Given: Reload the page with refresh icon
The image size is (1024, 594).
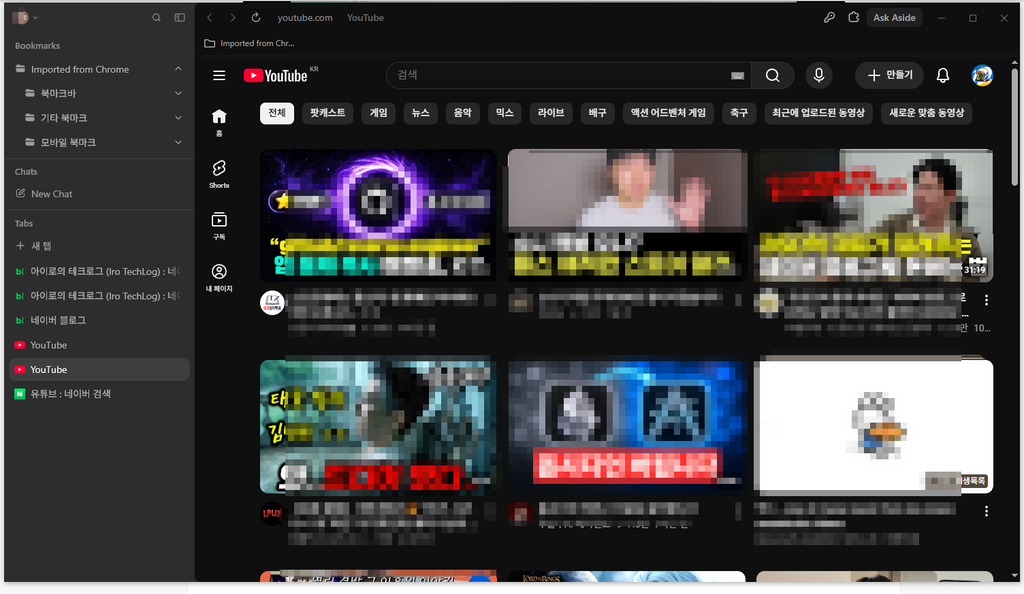Looking at the screenshot, I should pyautogui.click(x=256, y=18).
